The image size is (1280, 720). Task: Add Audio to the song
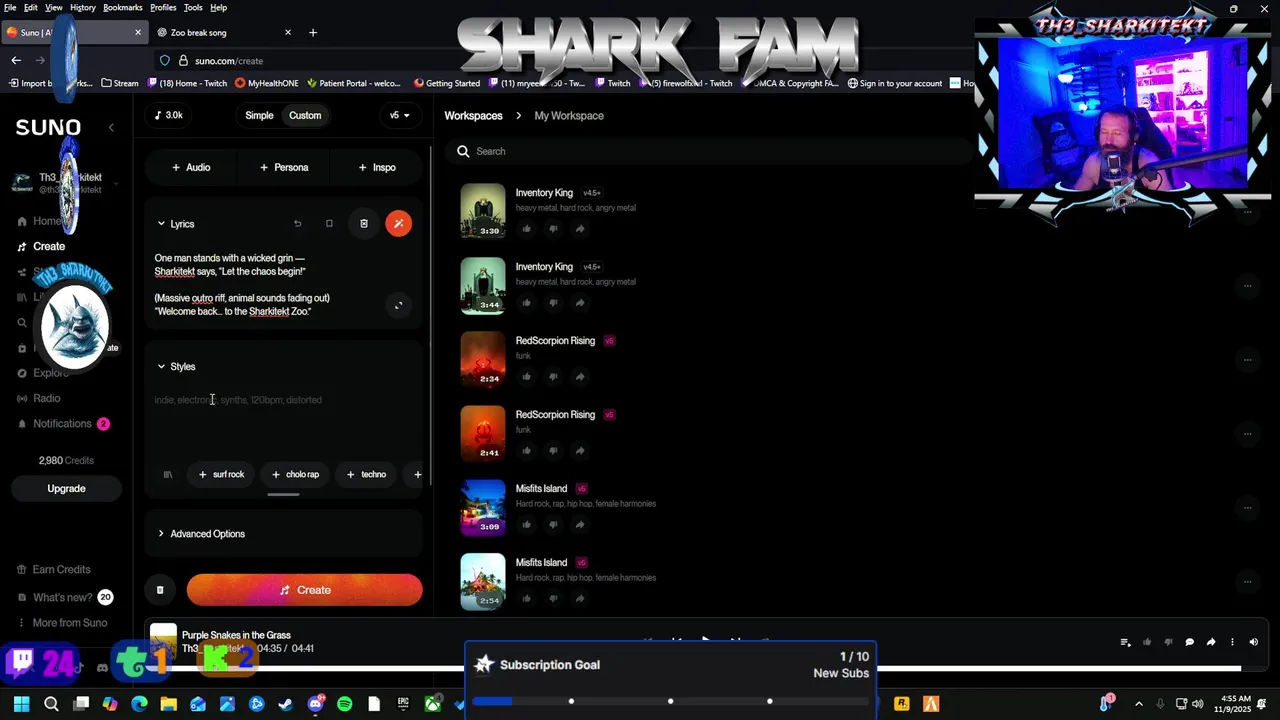tap(190, 167)
